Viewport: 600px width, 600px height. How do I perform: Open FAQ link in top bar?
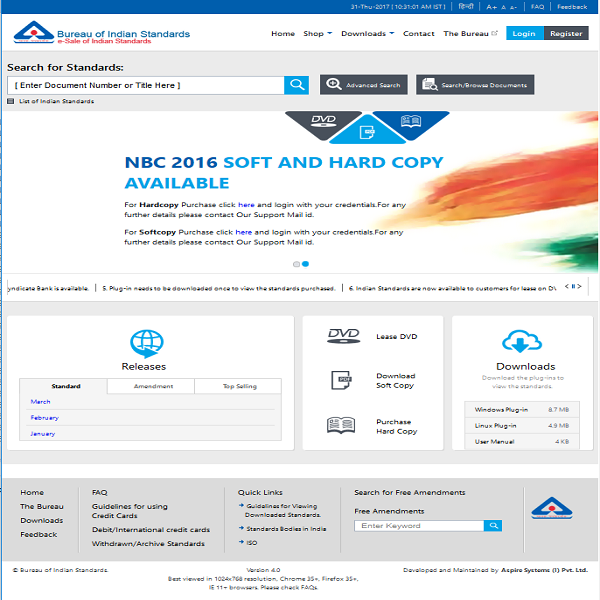(537, 7)
